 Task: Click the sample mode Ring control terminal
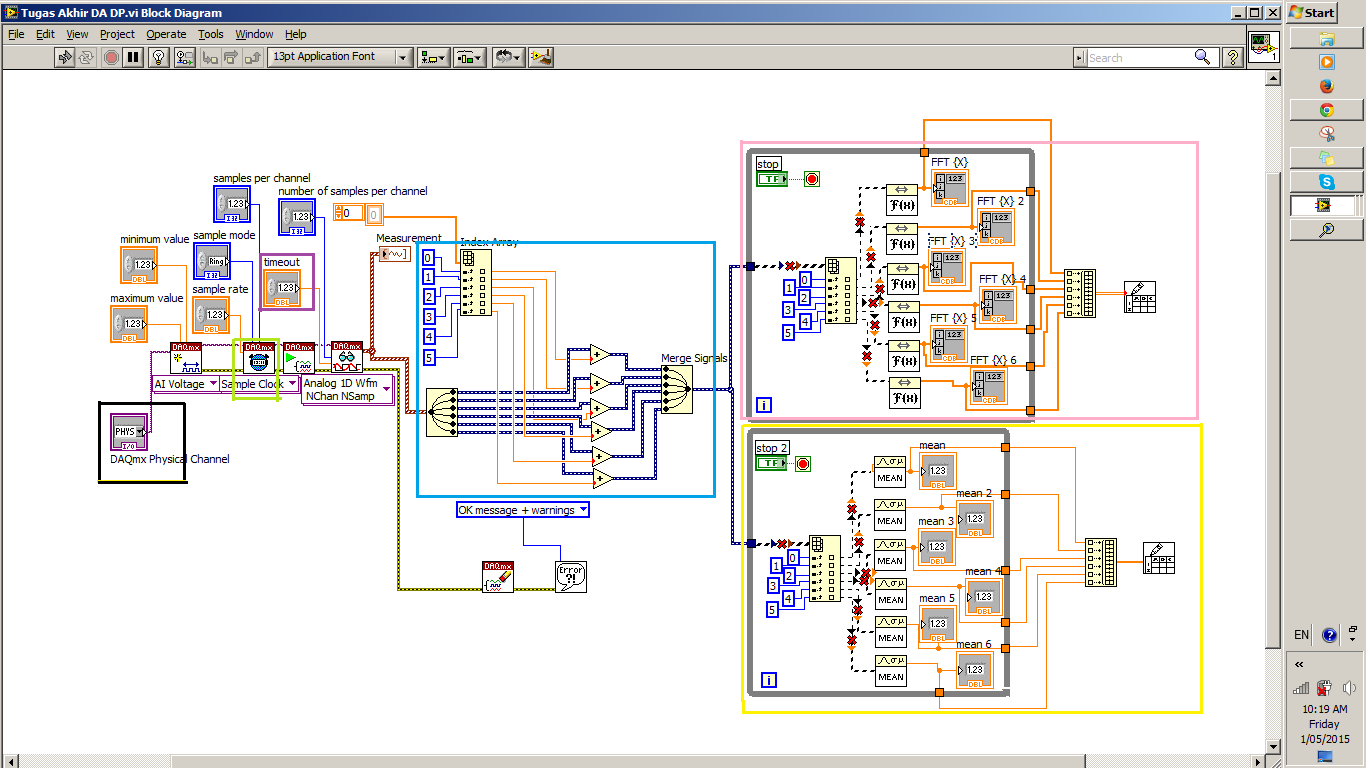coord(211,261)
